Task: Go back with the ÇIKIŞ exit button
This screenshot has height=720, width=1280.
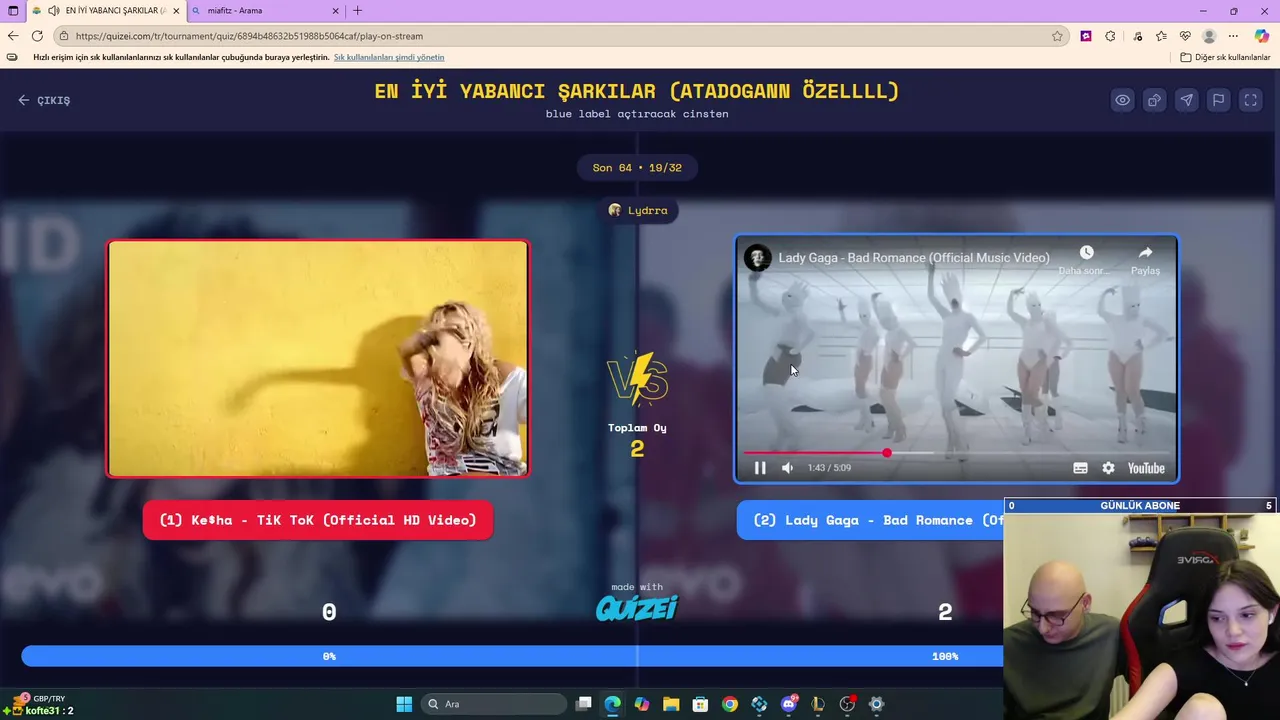Action: tap(44, 100)
